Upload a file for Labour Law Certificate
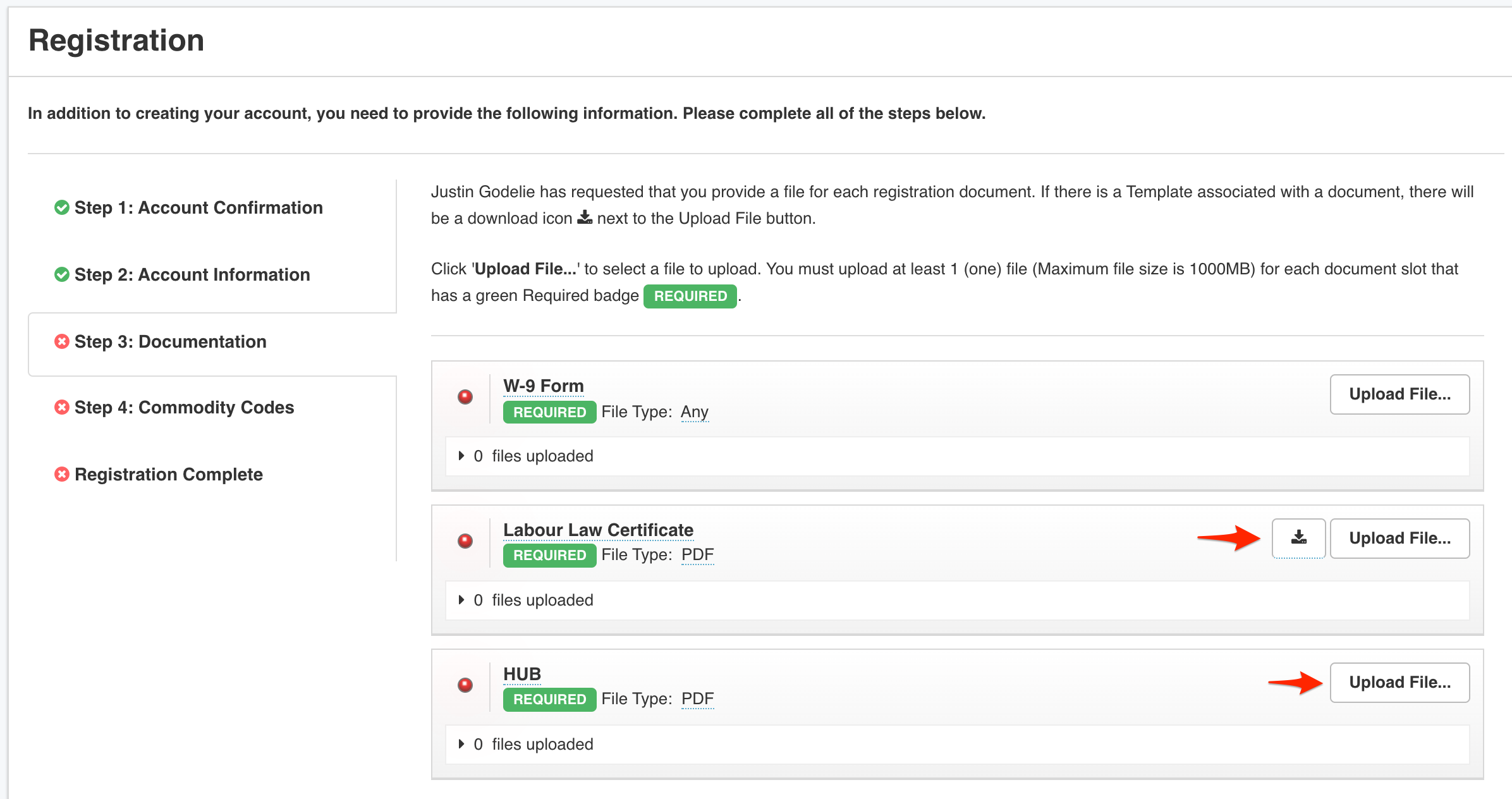Screen dimensions: 1512x799 click(1399, 539)
